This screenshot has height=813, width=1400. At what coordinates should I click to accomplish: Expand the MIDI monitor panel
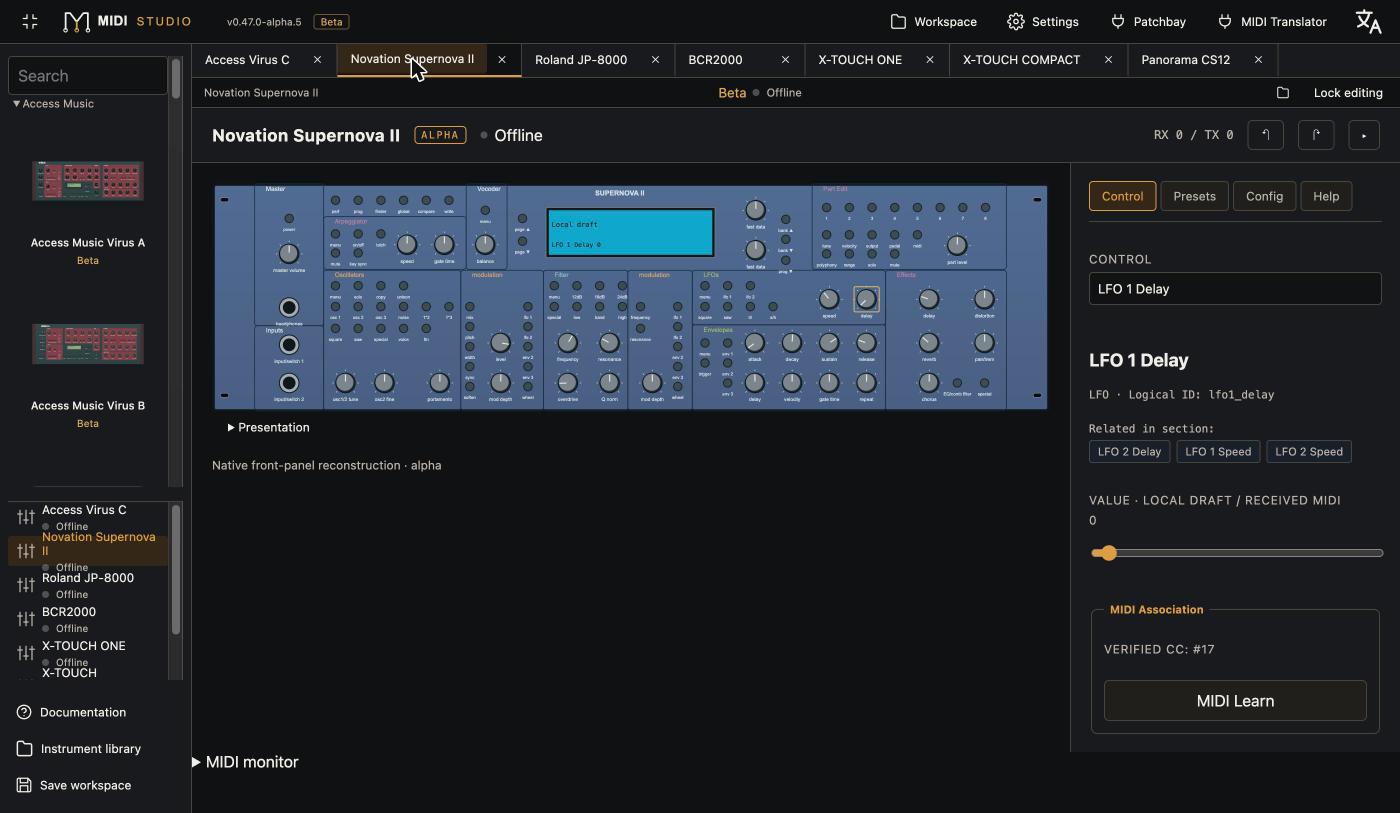tap(246, 762)
